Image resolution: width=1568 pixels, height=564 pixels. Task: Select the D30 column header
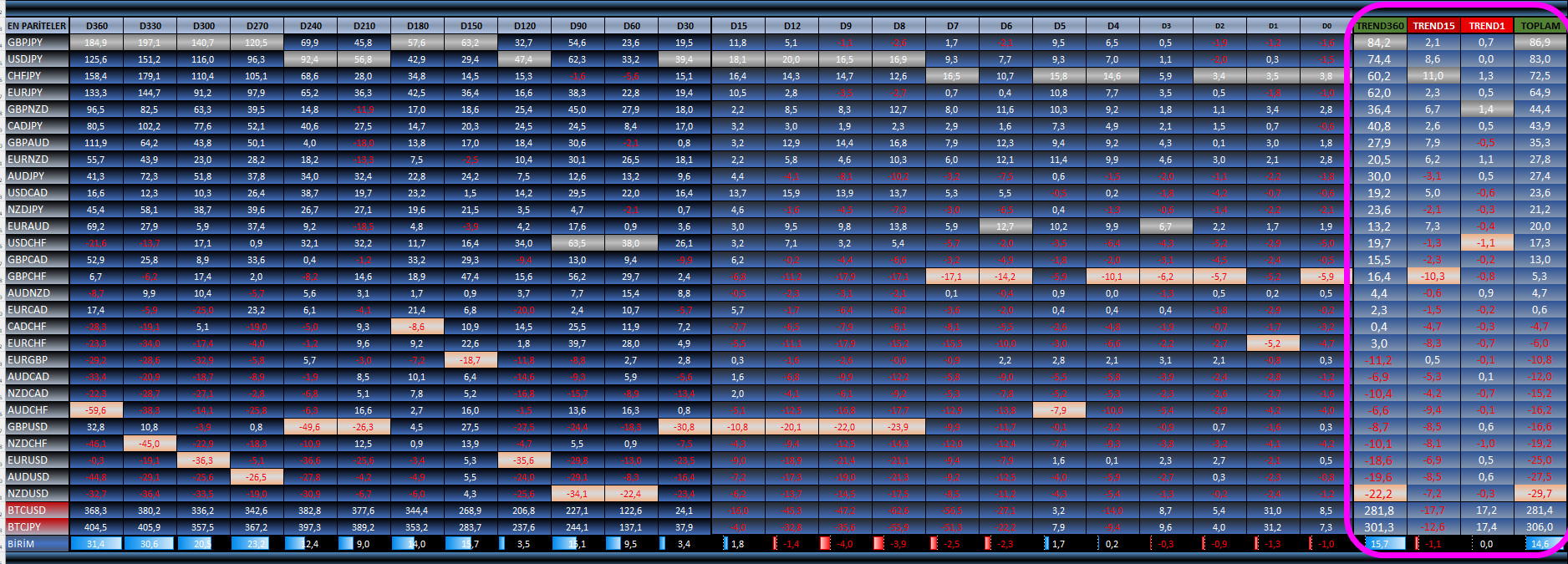click(x=685, y=26)
